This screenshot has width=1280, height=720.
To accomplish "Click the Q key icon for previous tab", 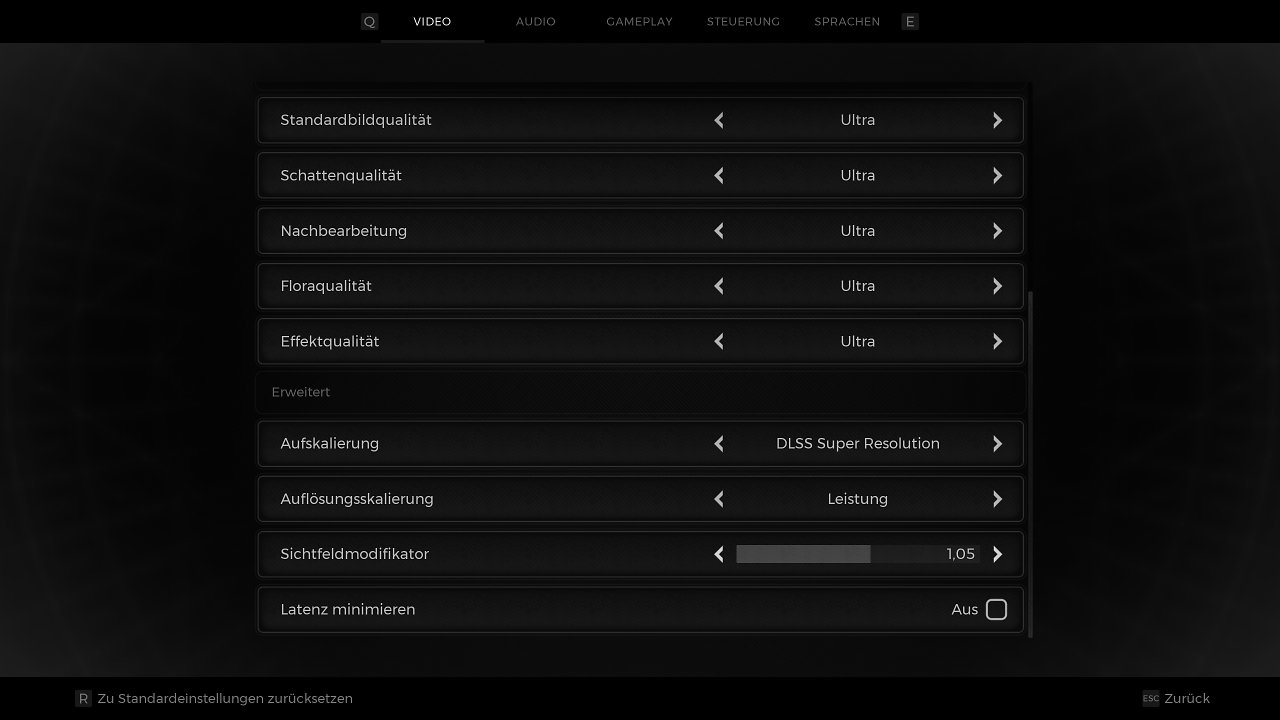I will click(x=369, y=21).
